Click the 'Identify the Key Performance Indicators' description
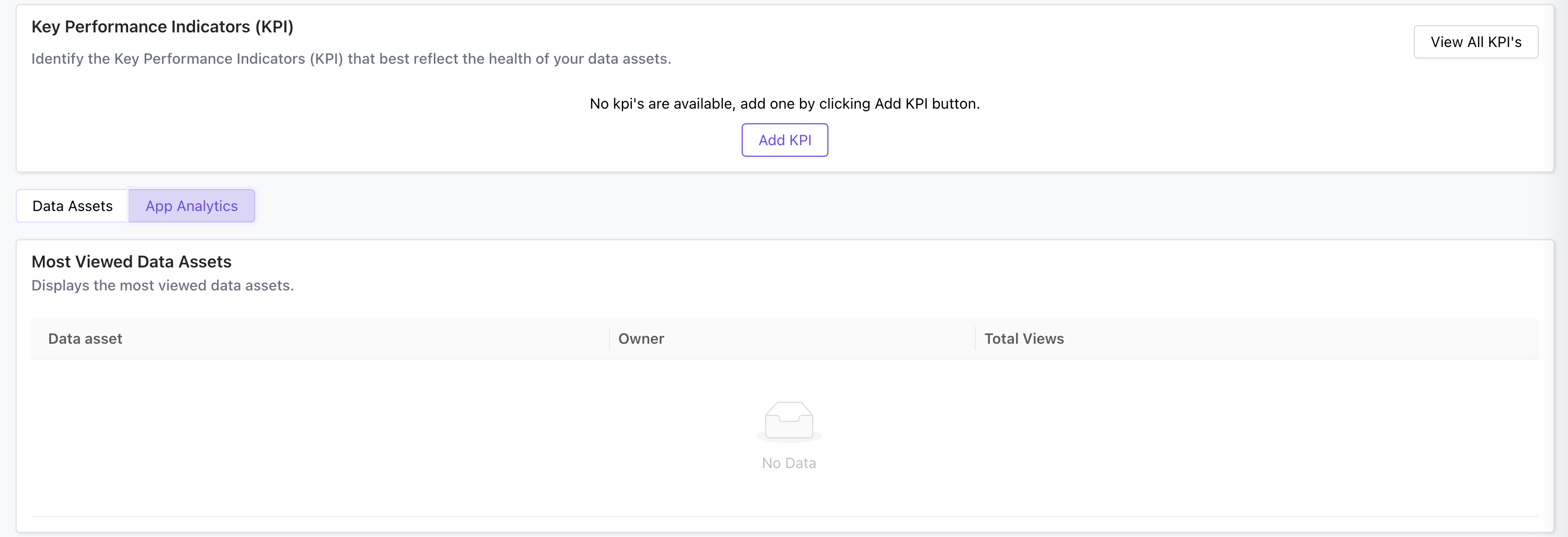The image size is (1568, 537). 351,59
